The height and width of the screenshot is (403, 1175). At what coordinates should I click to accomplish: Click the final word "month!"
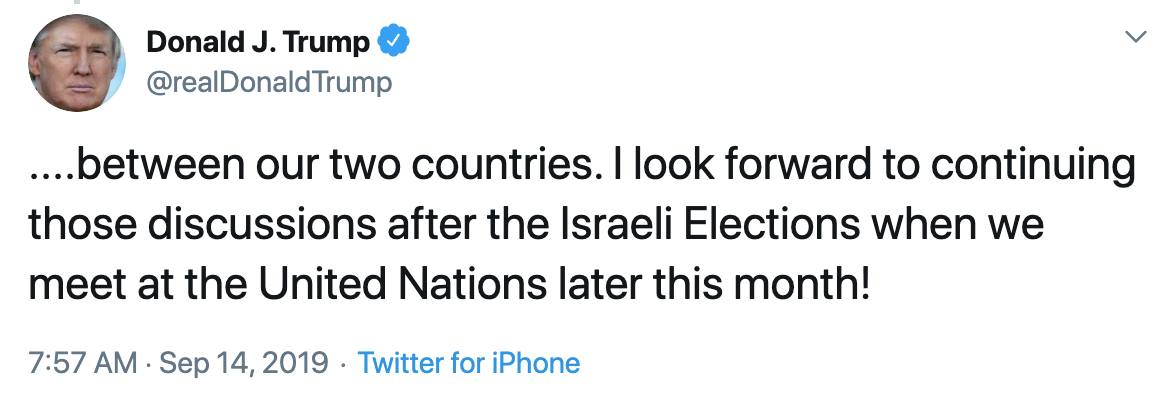coord(809,286)
